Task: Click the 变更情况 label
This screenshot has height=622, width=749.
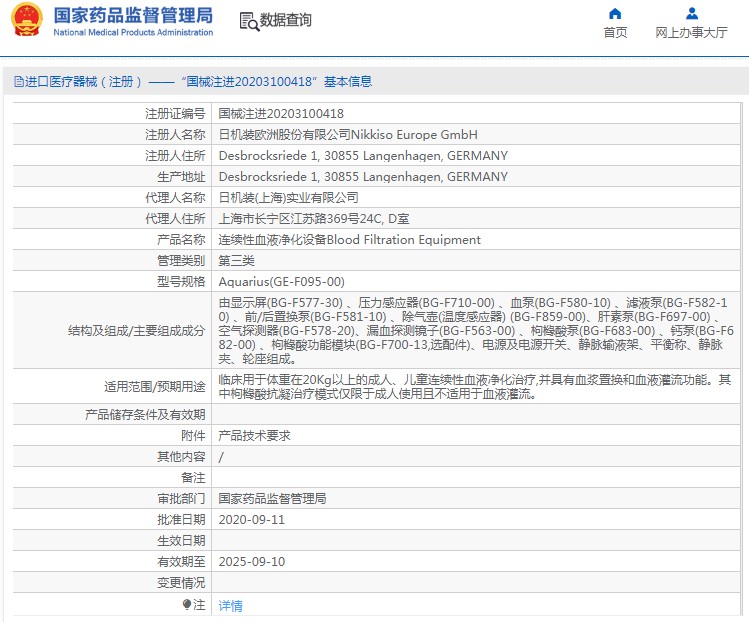Action: 181,583
